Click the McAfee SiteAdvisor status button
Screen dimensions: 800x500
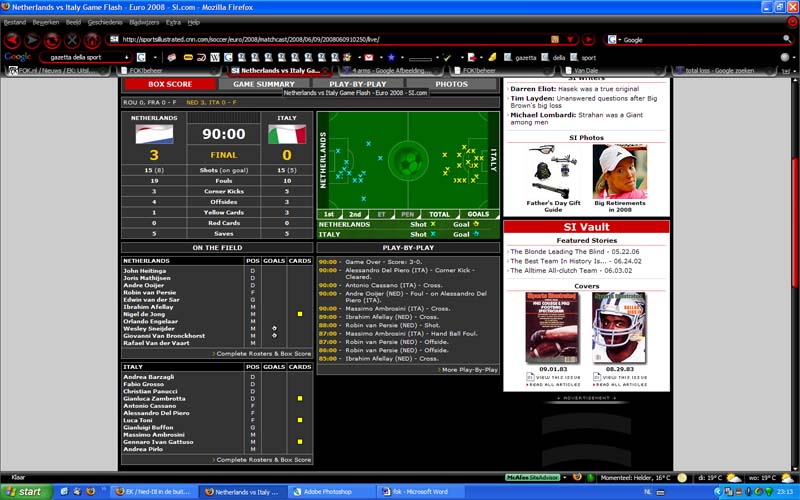click(x=532, y=478)
